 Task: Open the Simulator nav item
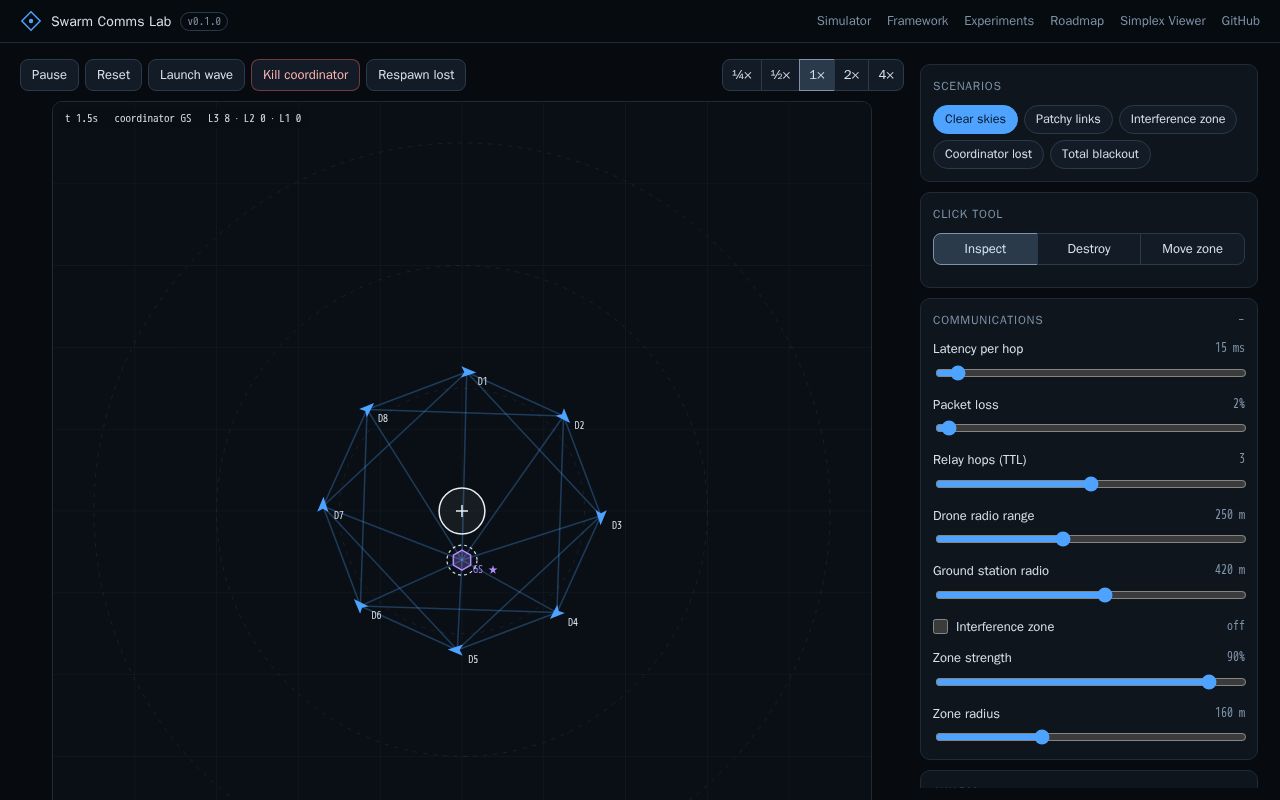[x=844, y=21]
